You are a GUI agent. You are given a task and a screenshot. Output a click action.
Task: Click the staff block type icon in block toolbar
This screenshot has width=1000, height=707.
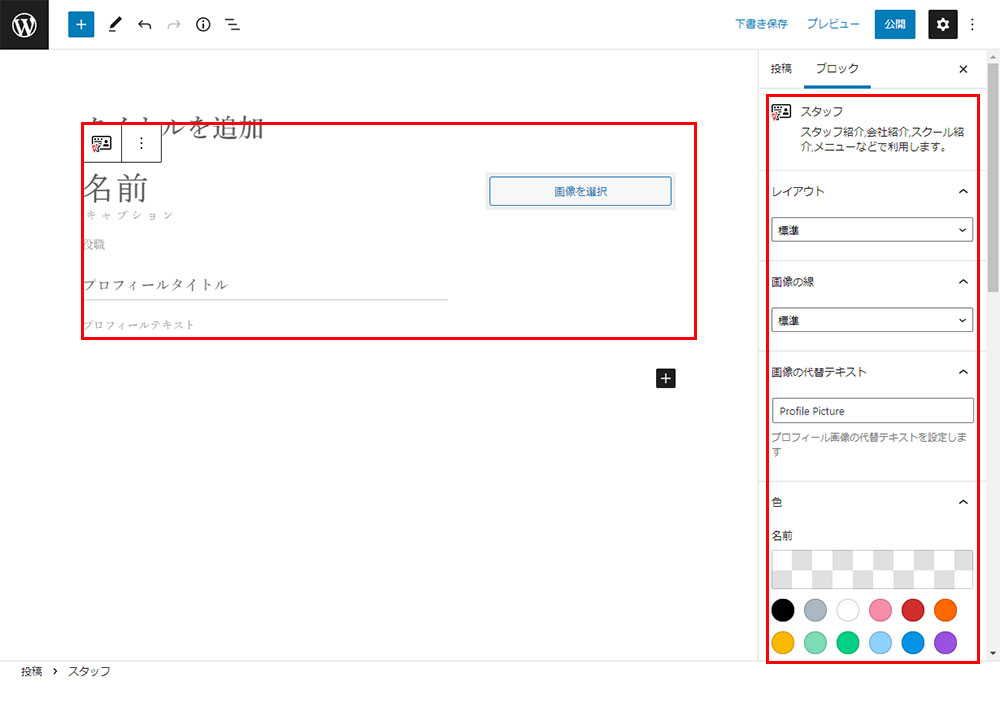pos(102,144)
